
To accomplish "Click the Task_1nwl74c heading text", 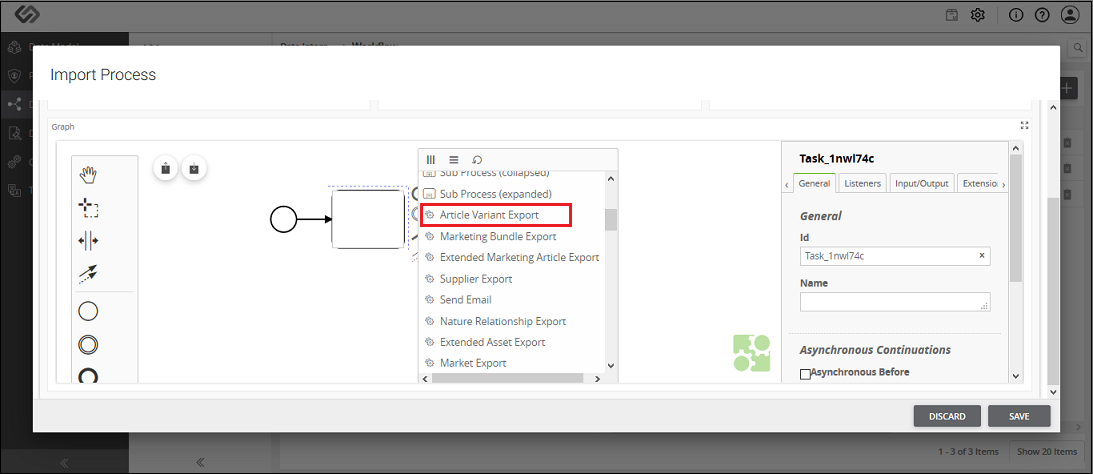I will (x=836, y=158).
